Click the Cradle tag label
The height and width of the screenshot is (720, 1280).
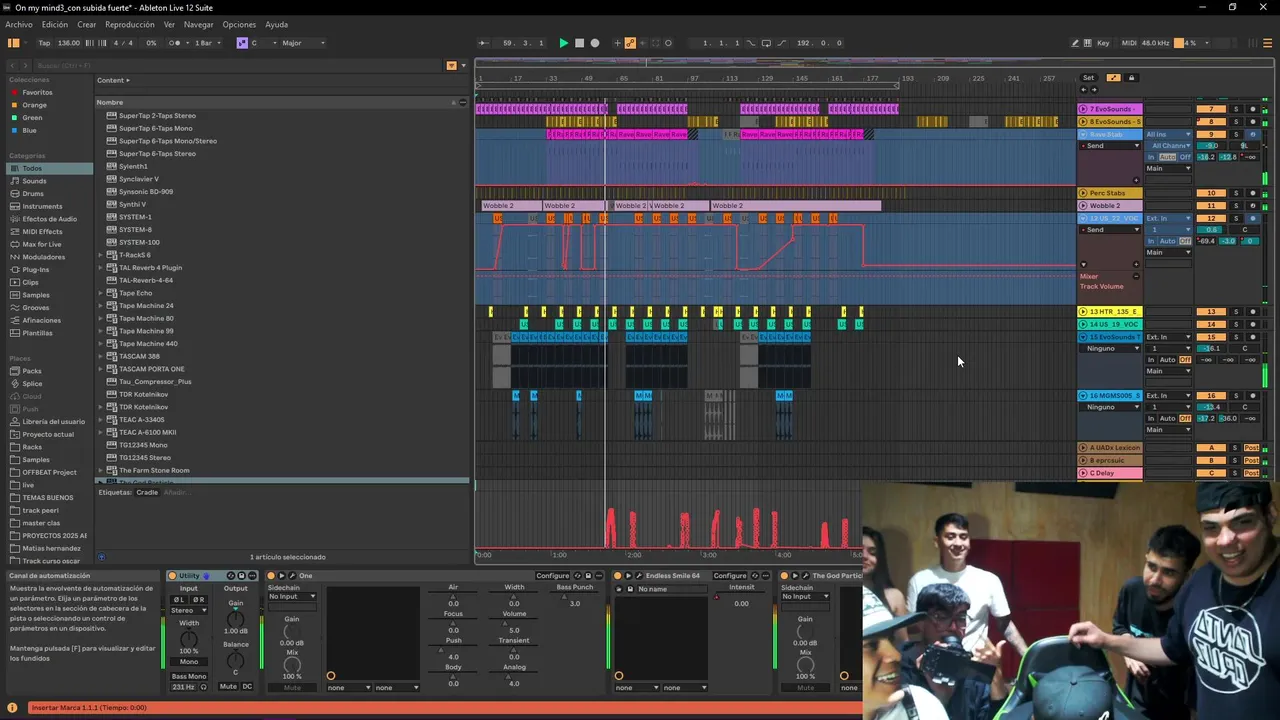point(147,492)
